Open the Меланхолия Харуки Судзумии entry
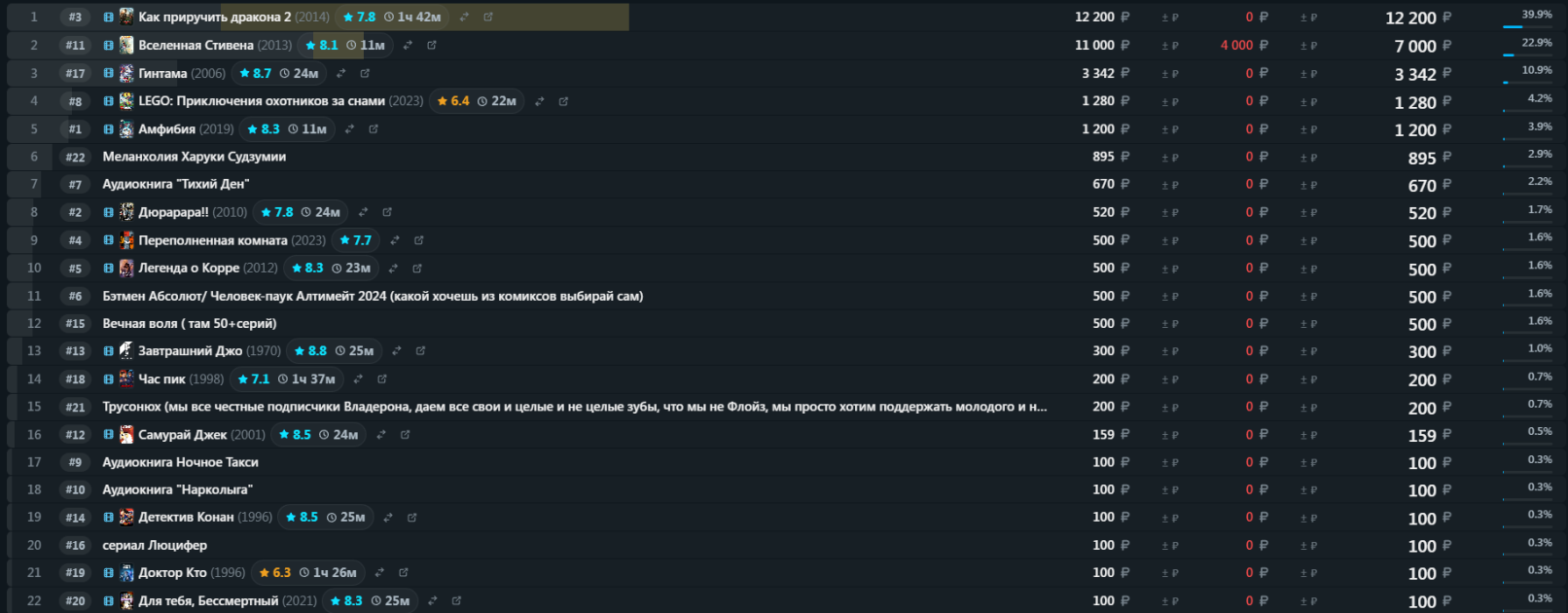 click(194, 157)
